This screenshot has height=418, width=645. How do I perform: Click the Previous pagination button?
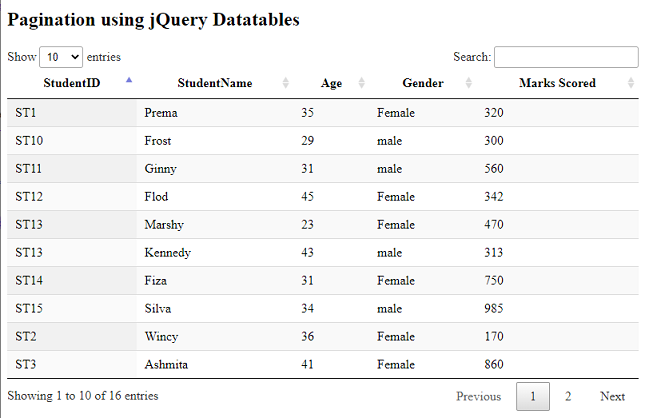tap(478, 396)
